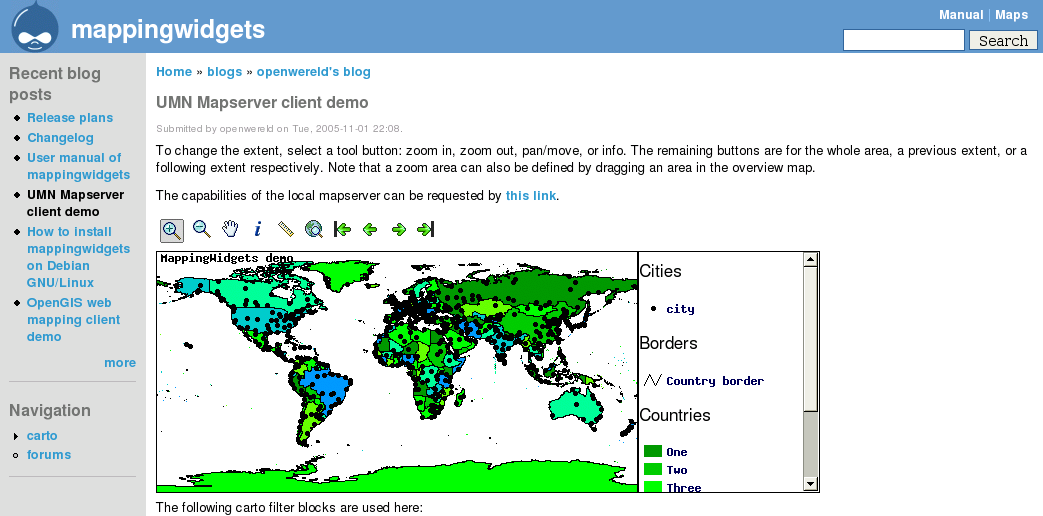The image size is (1043, 516).
Task: Click the legend scrollbar up arrow
Action: [x=810, y=259]
